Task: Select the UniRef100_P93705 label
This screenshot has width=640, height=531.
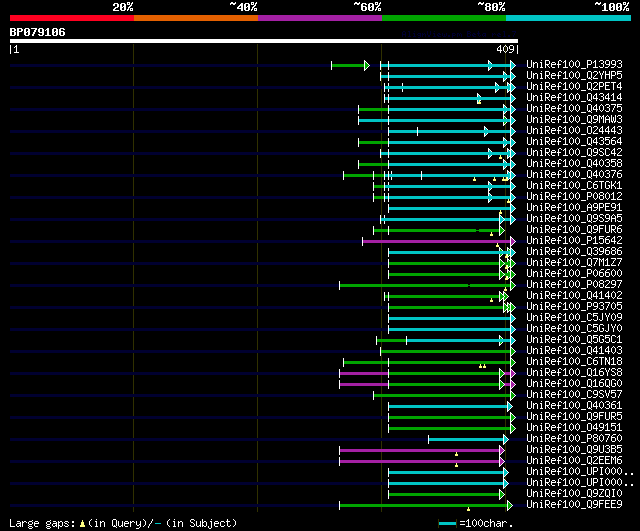Action: (574, 307)
